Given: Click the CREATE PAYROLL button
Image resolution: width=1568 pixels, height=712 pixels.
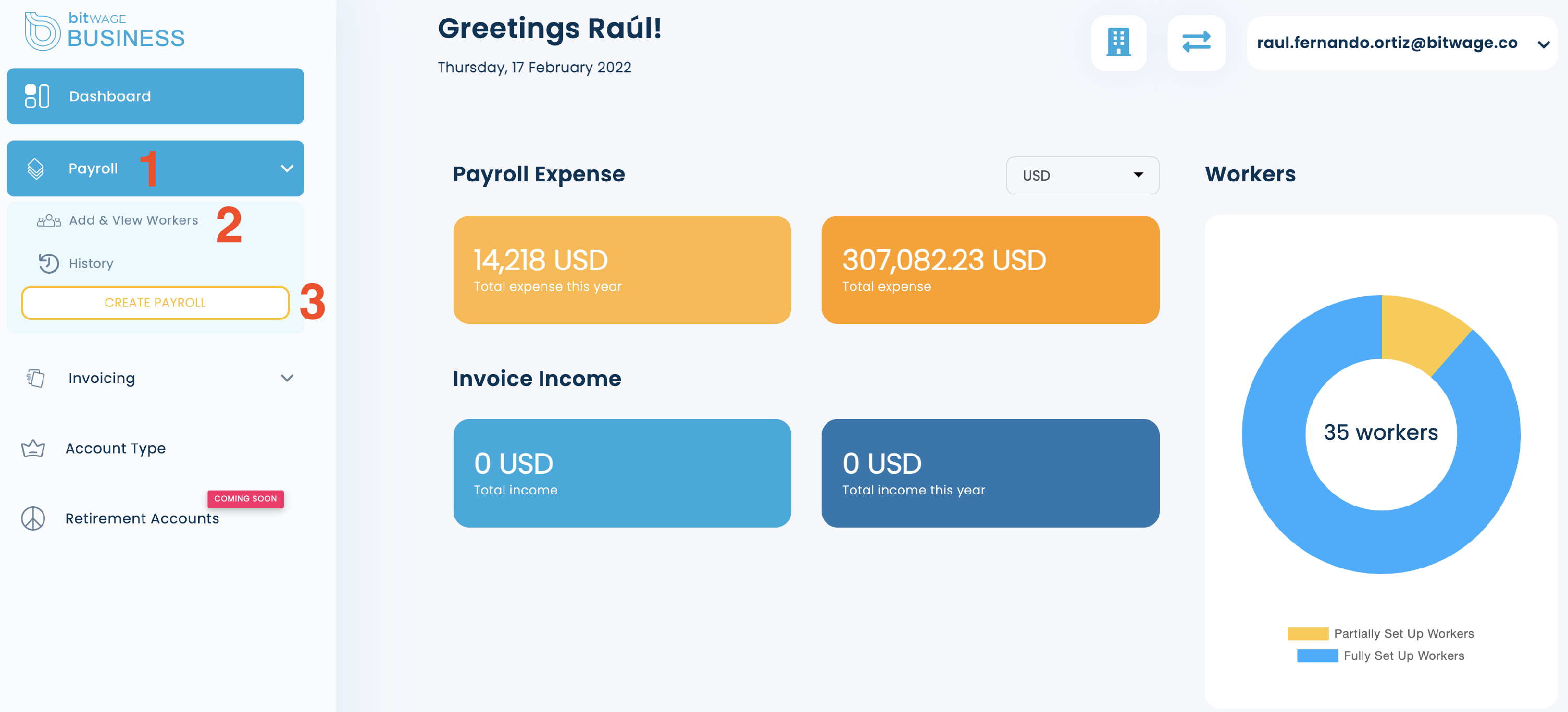Looking at the screenshot, I should tap(155, 302).
